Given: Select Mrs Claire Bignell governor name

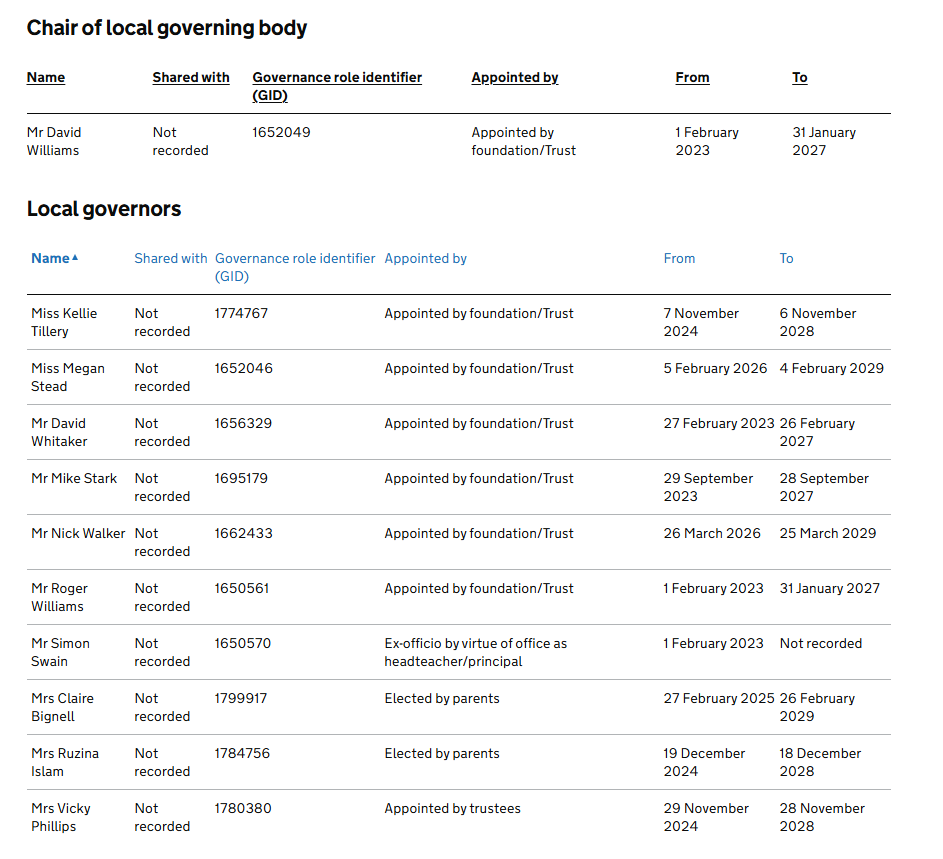Looking at the screenshot, I should pyautogui.click(x=63, y=707).
